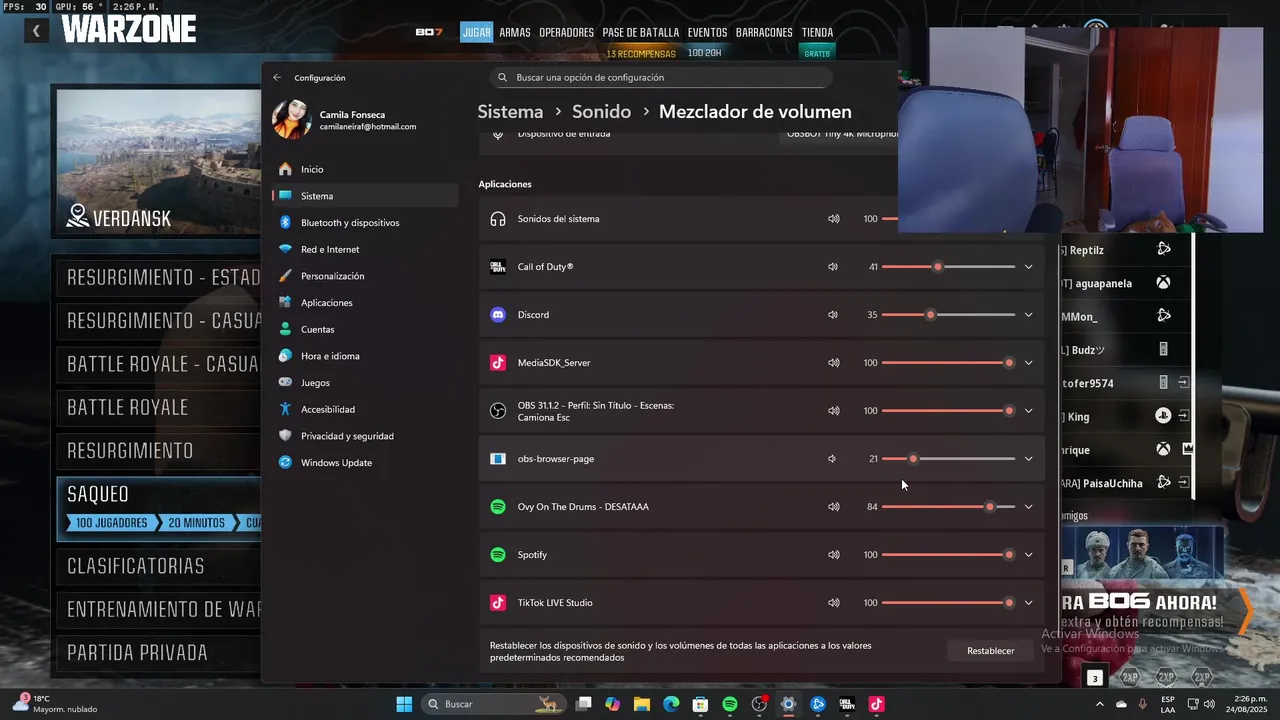Expand Discord audio options chevron
The image size is (1280, 720).
tap(1028, 315)
